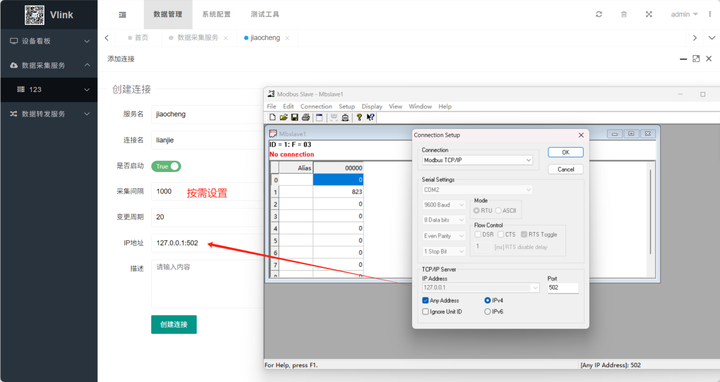Select the IPv6 radio button

(x=488, y=311)
